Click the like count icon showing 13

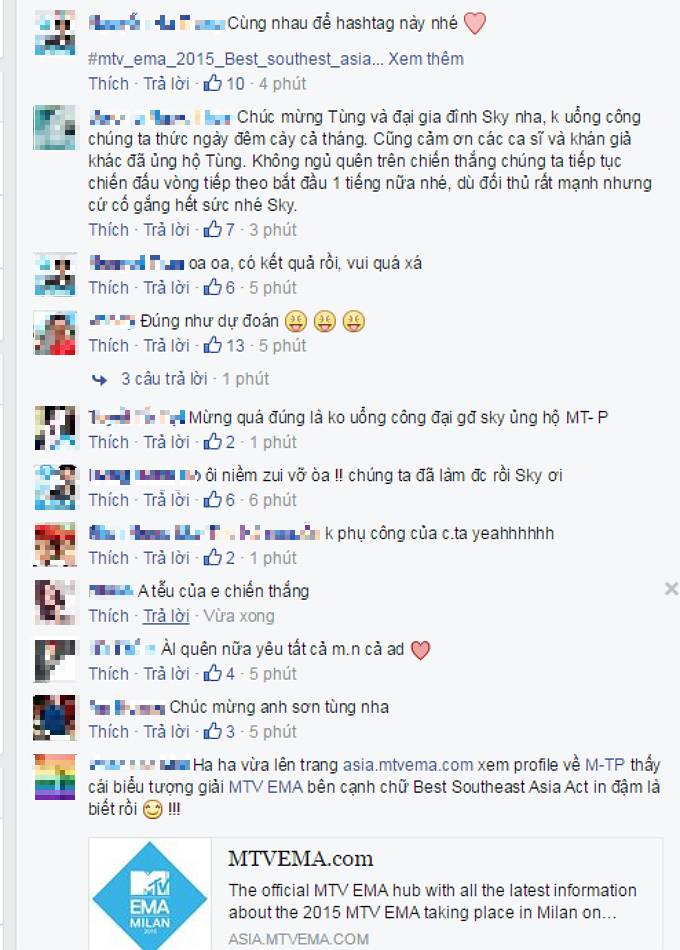pyautogui.click(x=212, y=345)
